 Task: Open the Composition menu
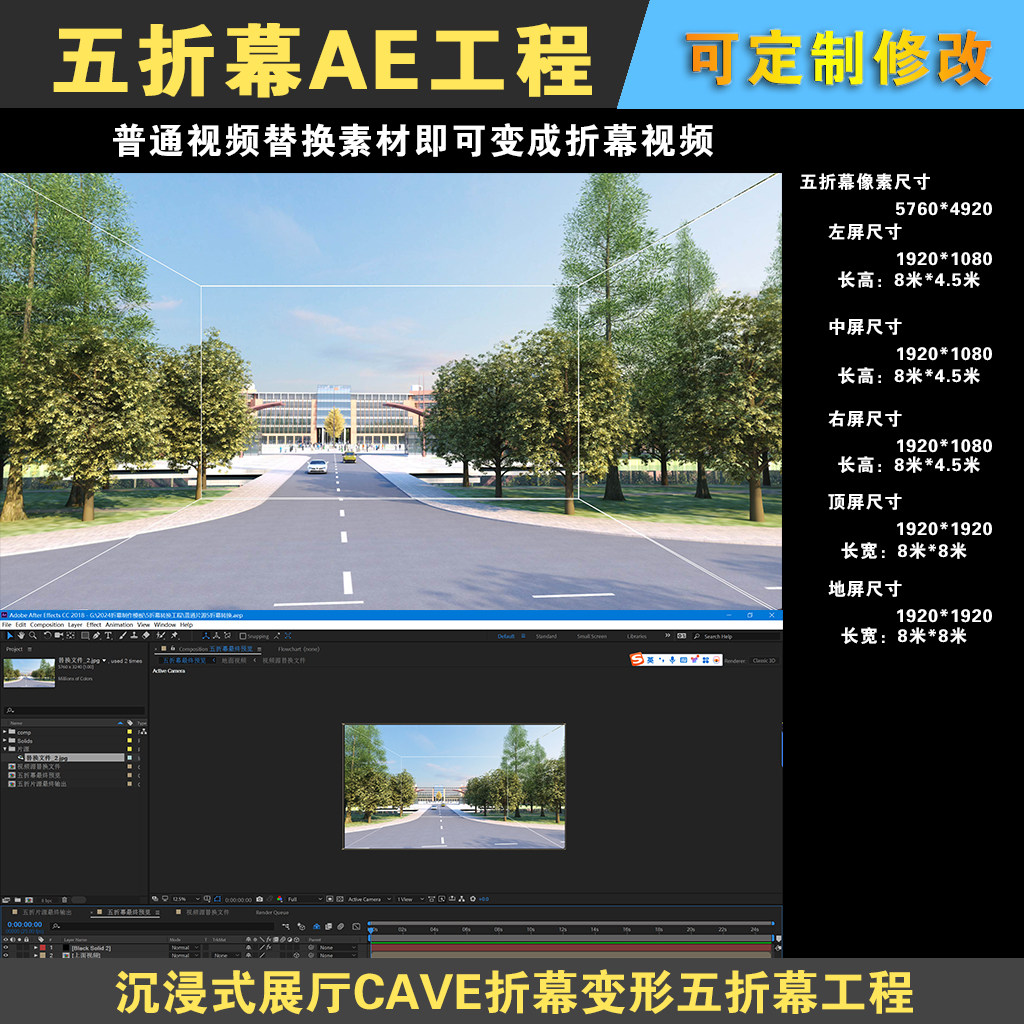(x=47, y=625)
